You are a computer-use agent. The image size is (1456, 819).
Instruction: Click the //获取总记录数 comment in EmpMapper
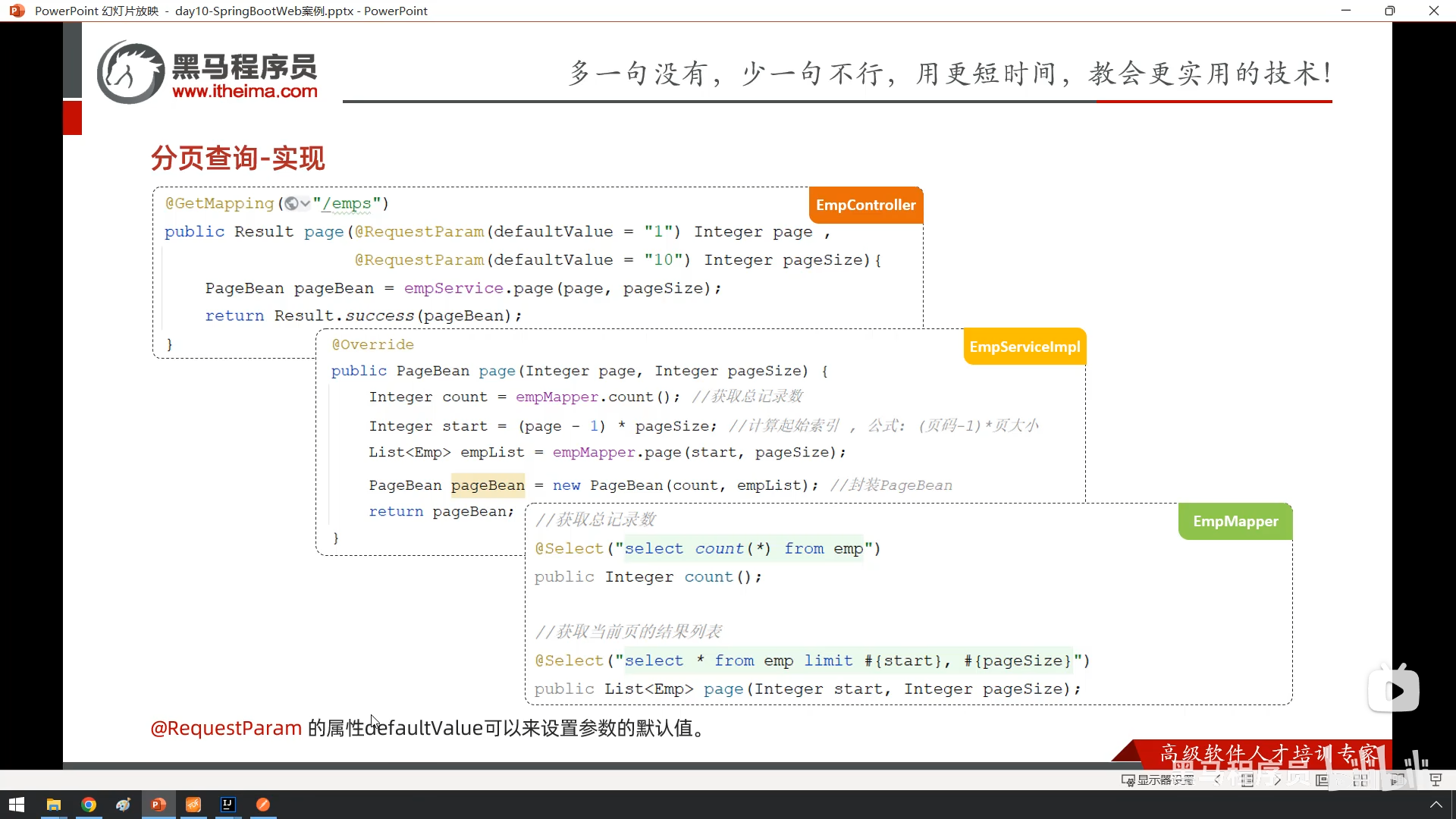pyautogui.click(x=595, y=519)
